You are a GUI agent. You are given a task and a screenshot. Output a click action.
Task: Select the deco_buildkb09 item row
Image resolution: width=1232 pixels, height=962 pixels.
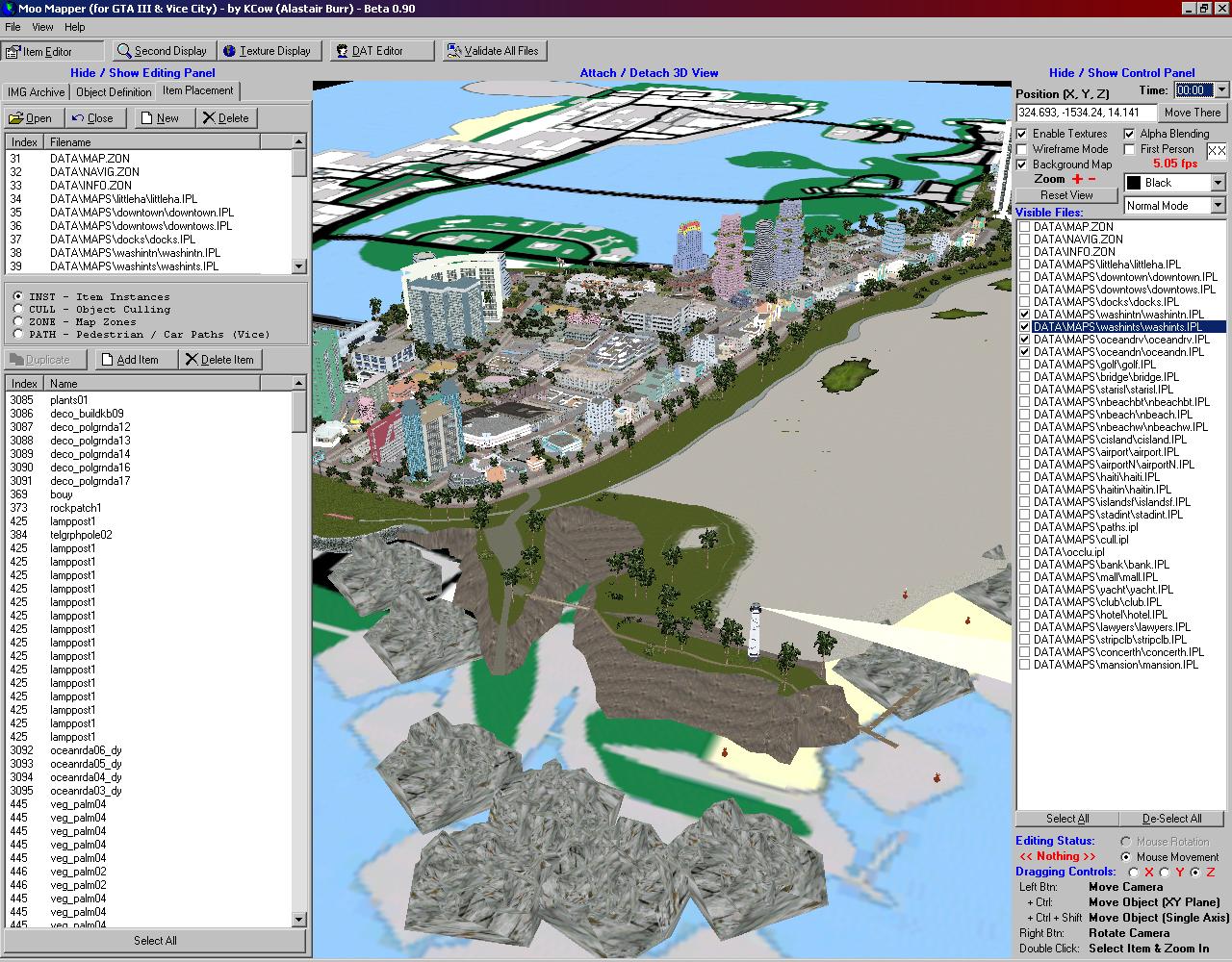[x=149, y=414]
